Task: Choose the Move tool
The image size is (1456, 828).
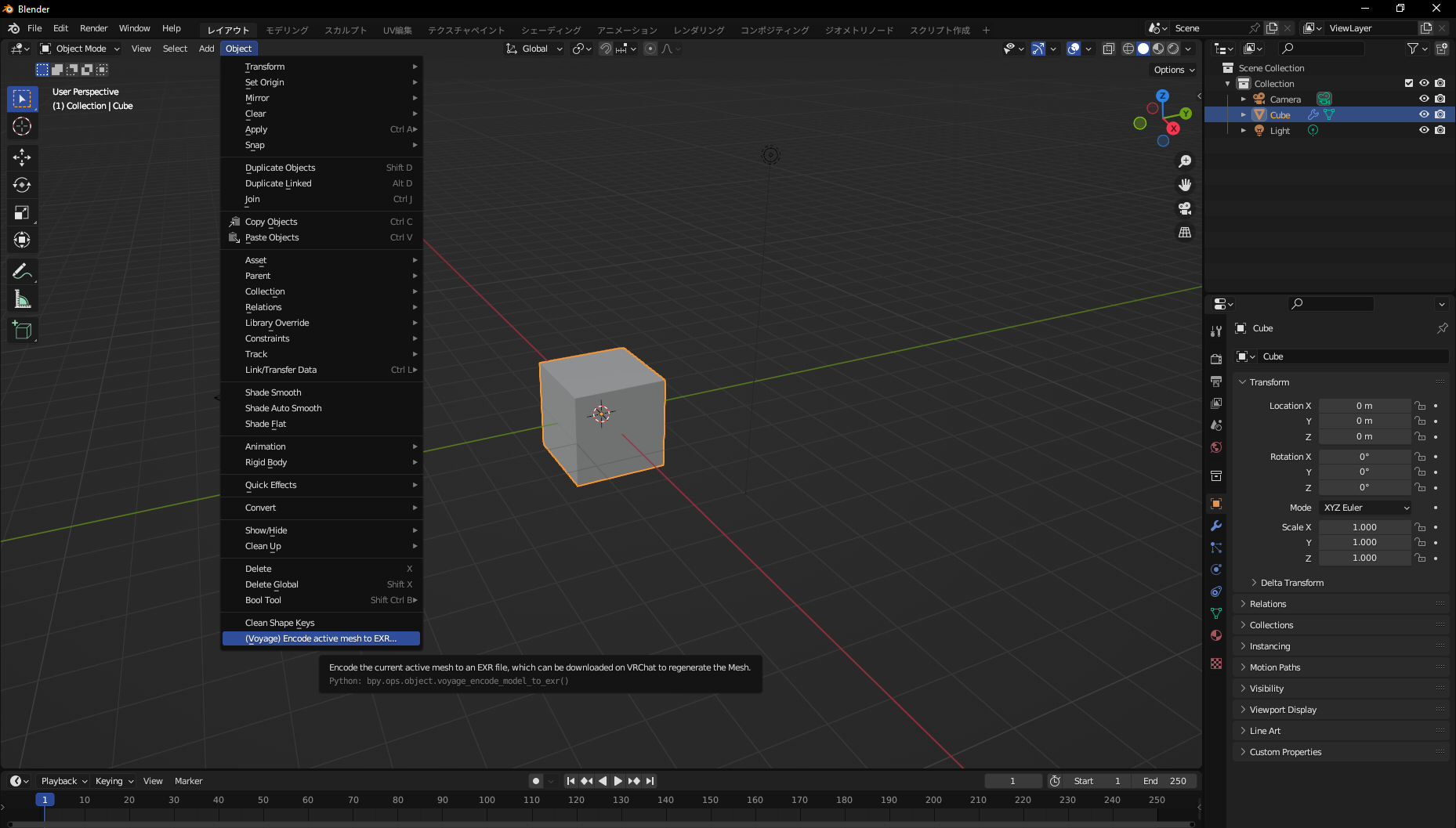Action: pos(22,157)
